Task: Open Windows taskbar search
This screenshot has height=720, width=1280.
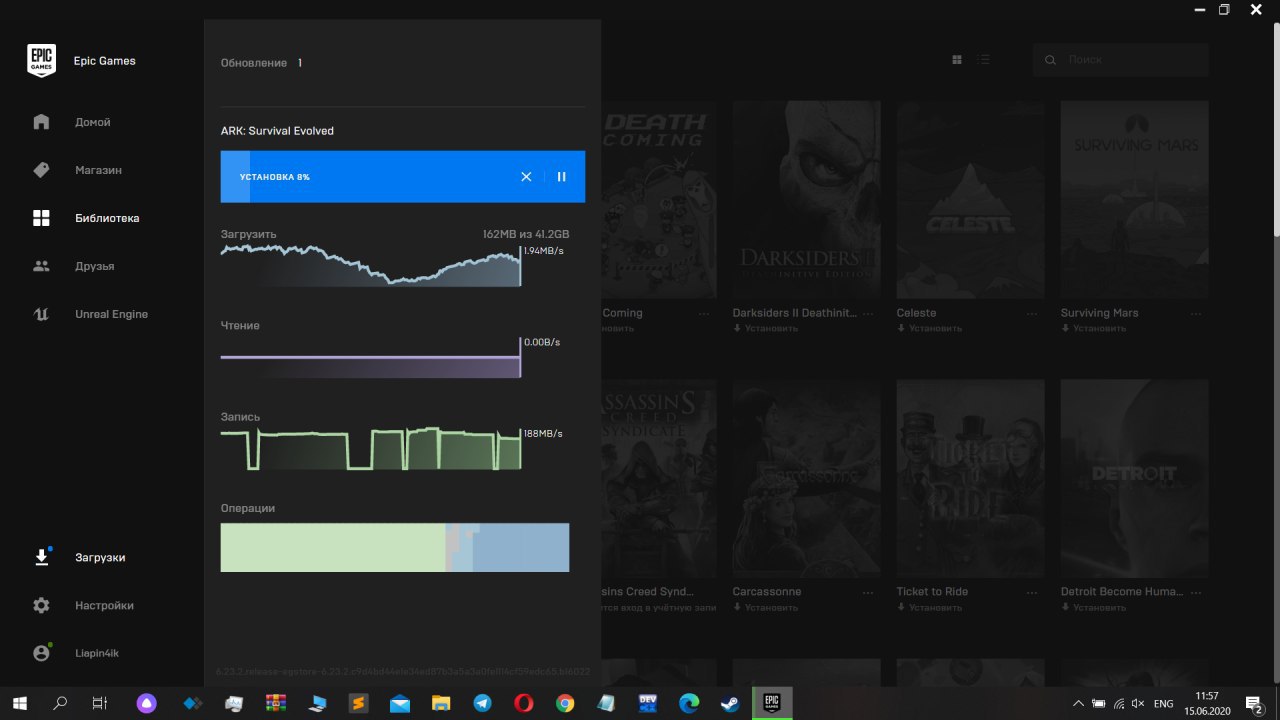Action: click(x=60, y=704)
